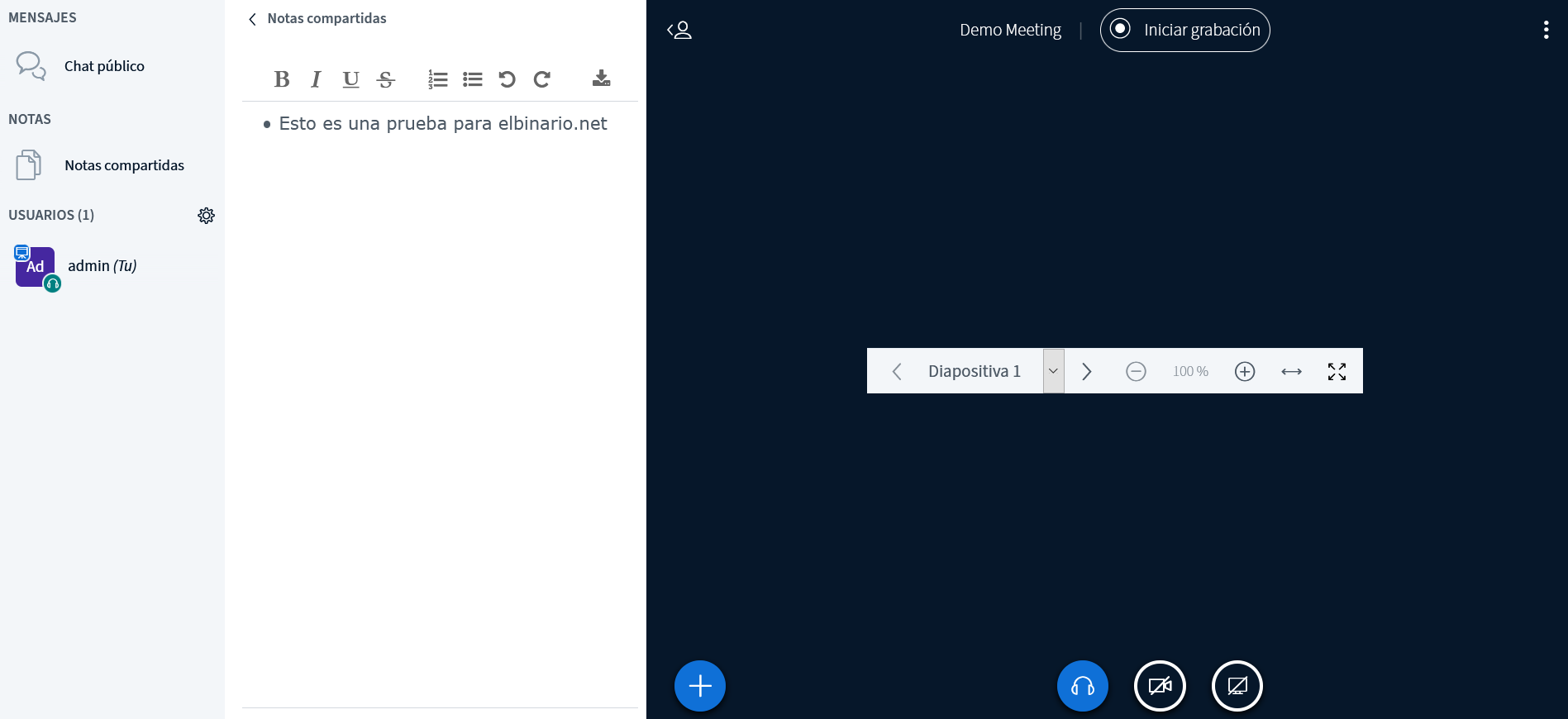Image resolution: width=1568 pixels, height=719 pixels.
Task: Insert a numbered list in notes
Action: (x=437, y=79)
